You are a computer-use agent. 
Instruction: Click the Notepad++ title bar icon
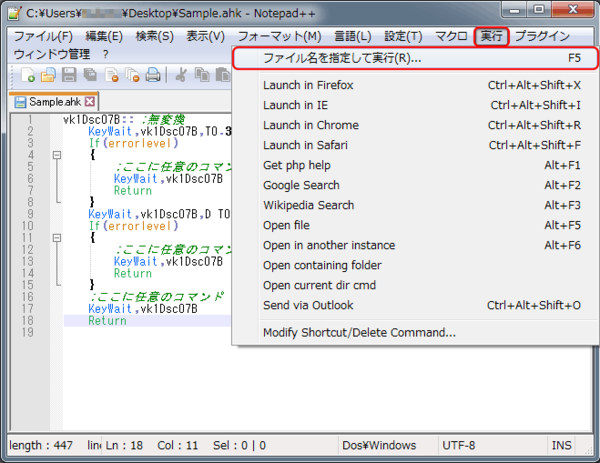tap(15, 13)
